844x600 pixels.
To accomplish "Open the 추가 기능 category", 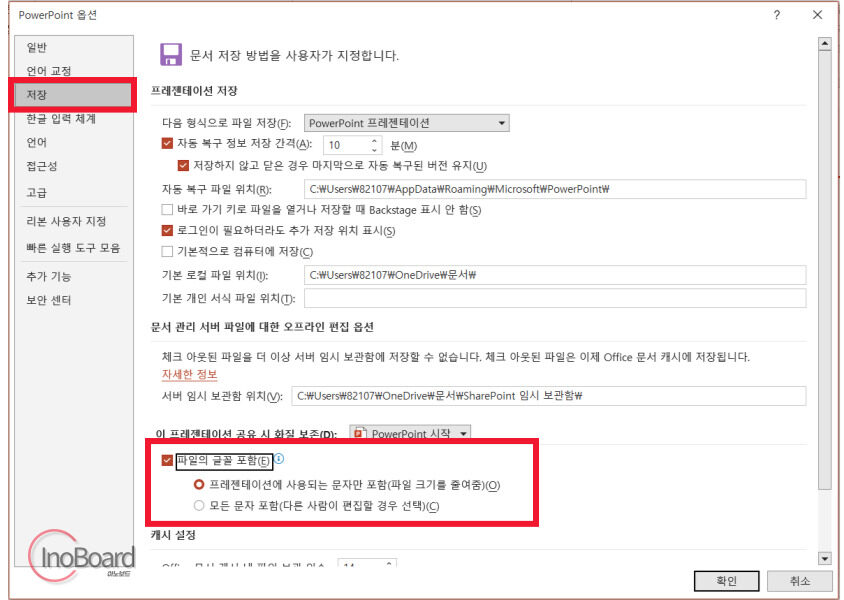I will tap(48, 277).
